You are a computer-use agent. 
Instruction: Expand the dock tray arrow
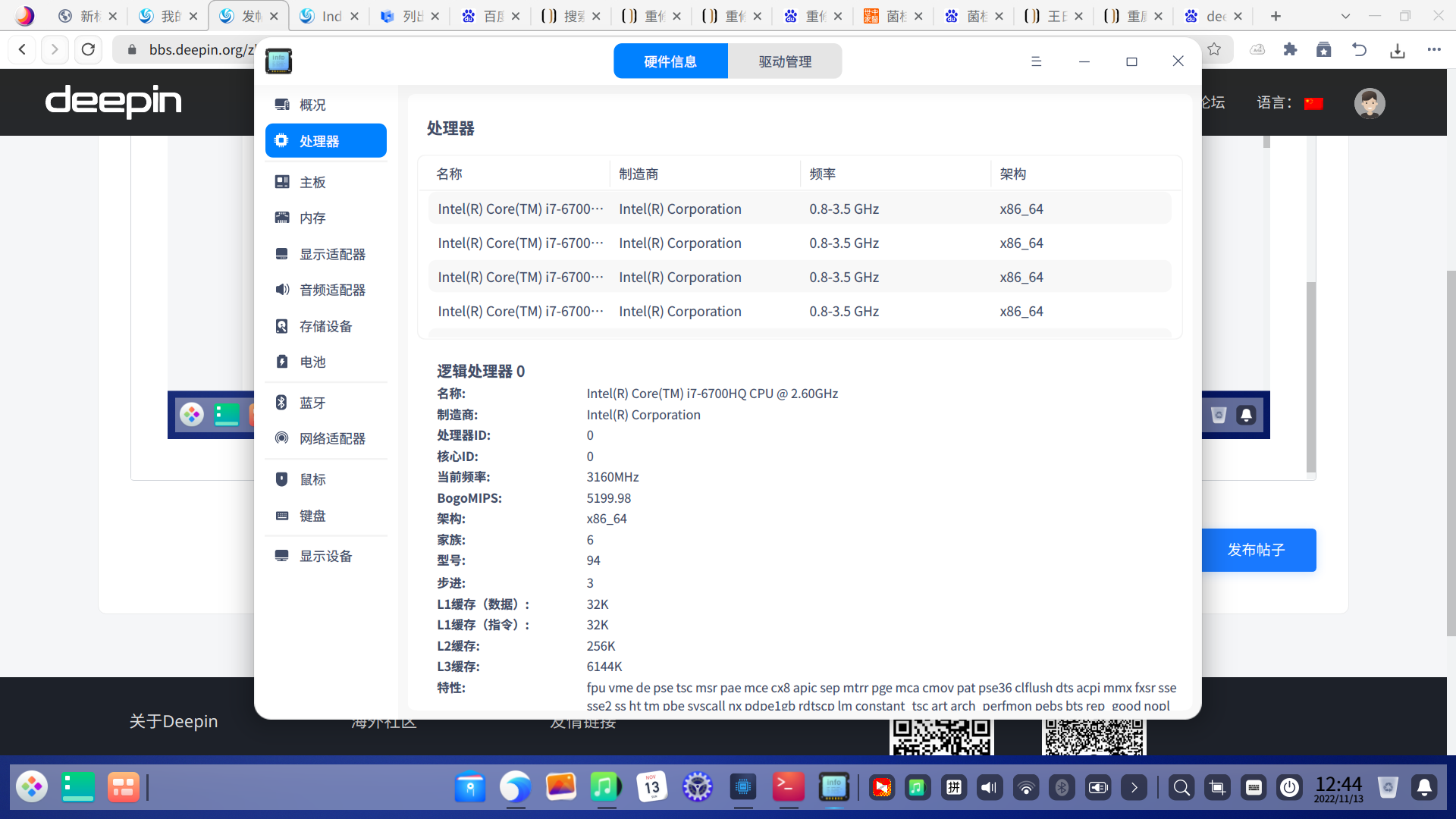(1134, 788)
